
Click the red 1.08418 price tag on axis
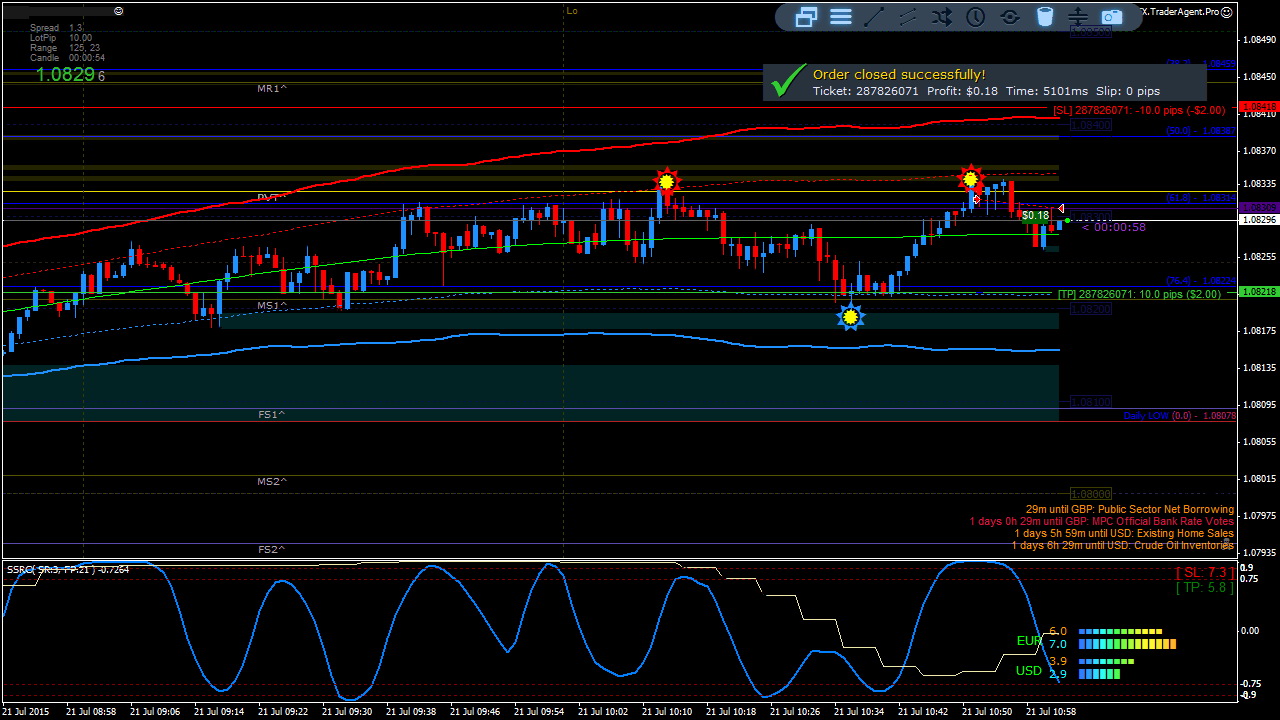click(x=1258, y=106)
